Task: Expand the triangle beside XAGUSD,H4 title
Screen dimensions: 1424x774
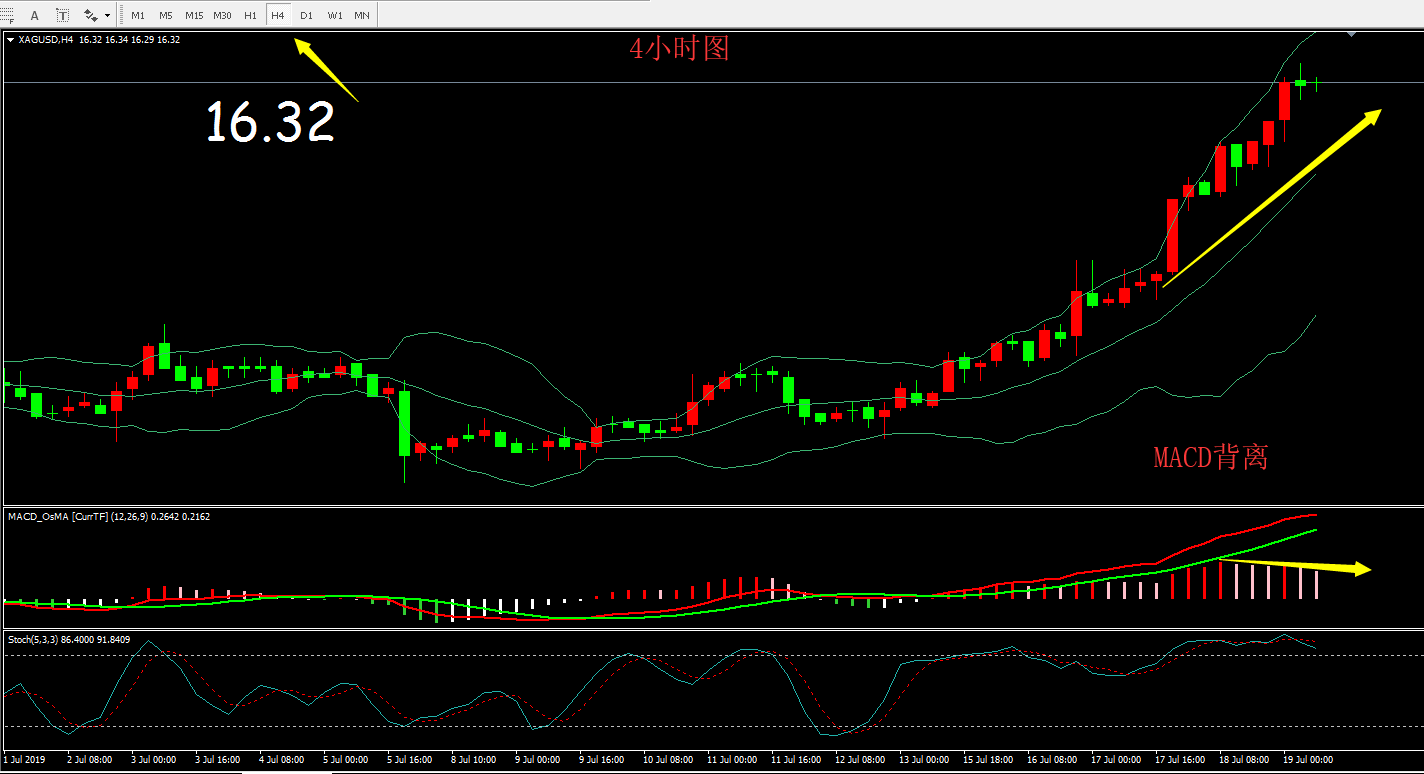Action: (x=11, y=40)
